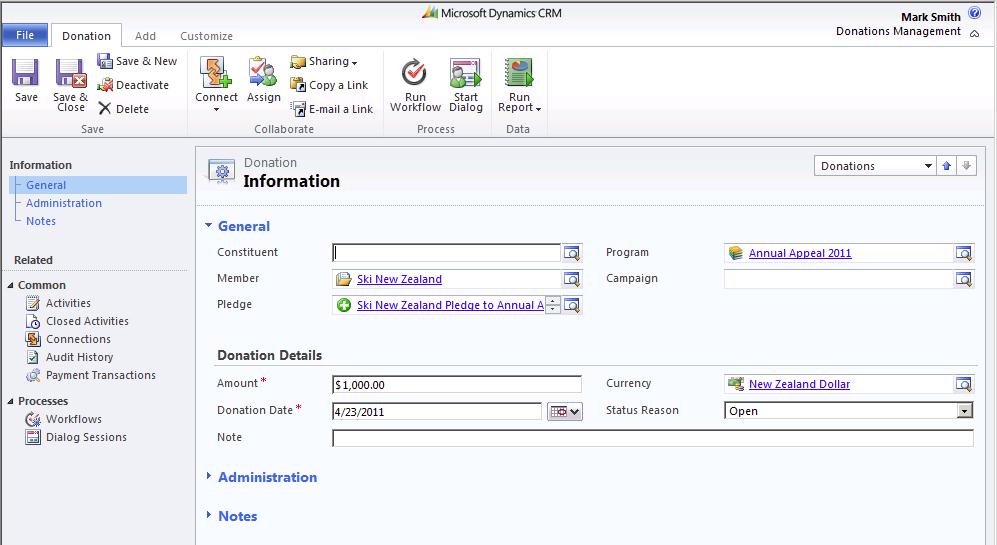This screenshot has width=997, height=545.
Task: Open the Ski New Zealand member link
Action: [x=399, y=279]
